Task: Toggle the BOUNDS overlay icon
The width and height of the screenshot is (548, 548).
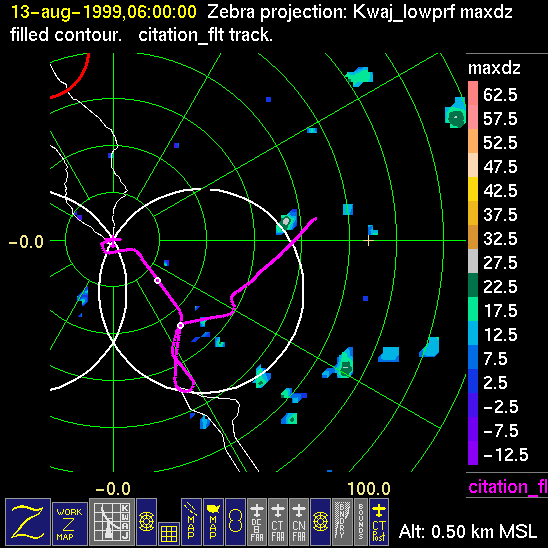Action: click(361, 522)
